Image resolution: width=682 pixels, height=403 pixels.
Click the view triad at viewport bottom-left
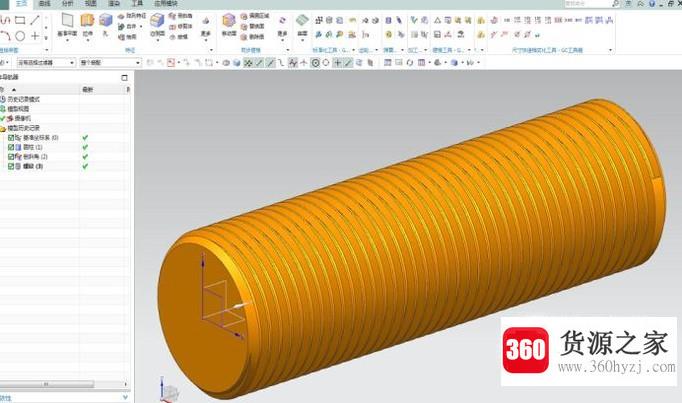(168, 389)
